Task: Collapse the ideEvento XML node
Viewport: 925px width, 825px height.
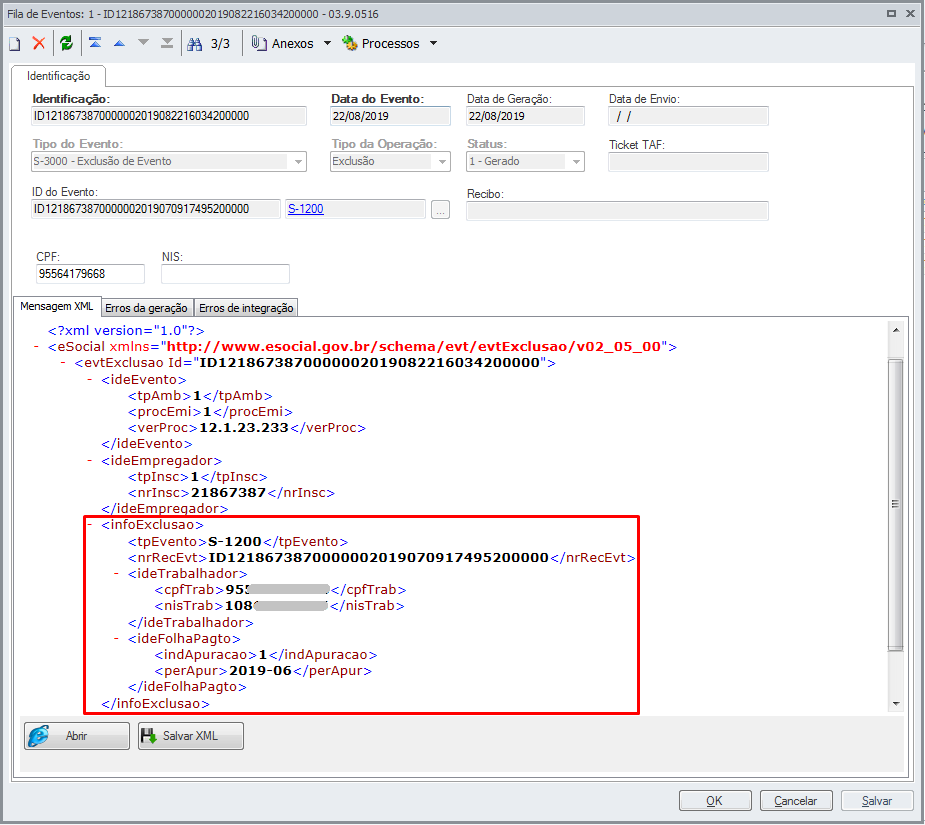Action: (89, 379)
